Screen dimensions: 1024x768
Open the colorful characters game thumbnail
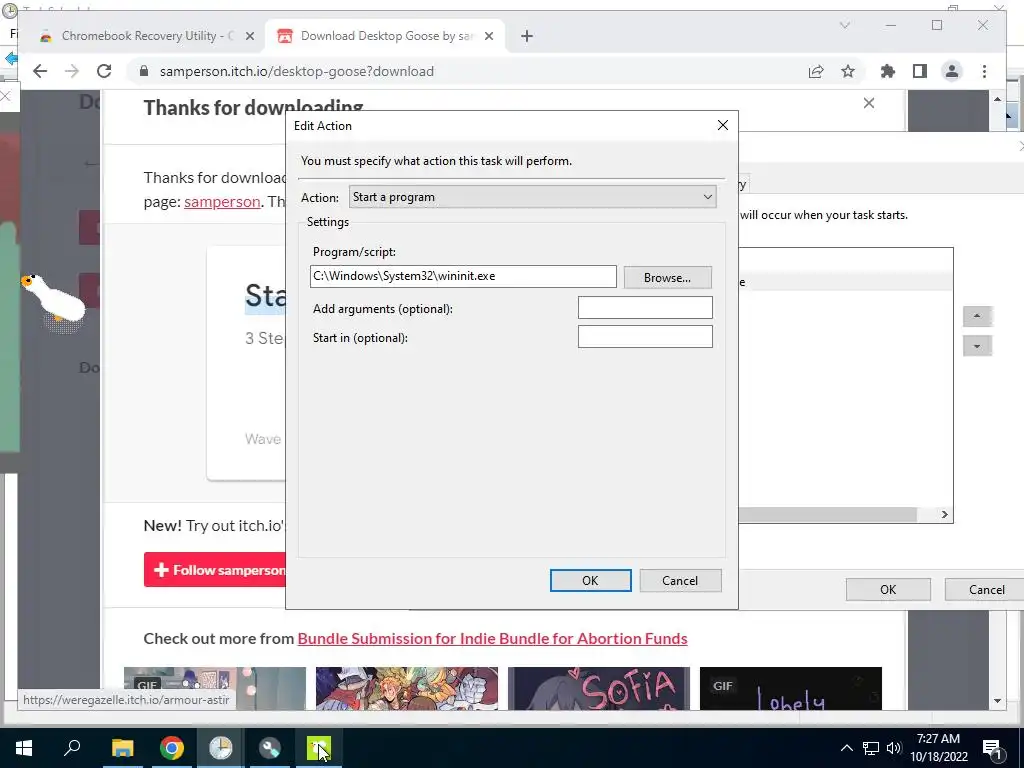pyautogui.click(x=407, y=688)
